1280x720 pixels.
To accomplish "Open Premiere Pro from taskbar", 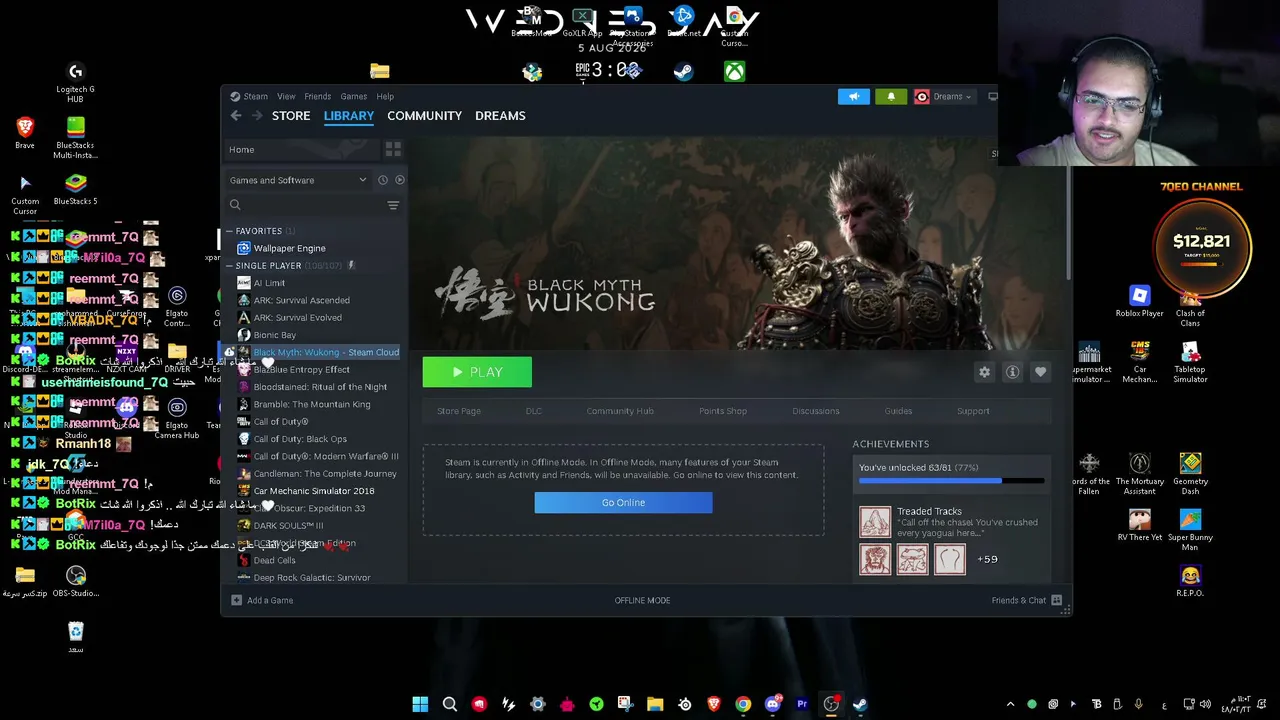I will click(x=802, y=704).
